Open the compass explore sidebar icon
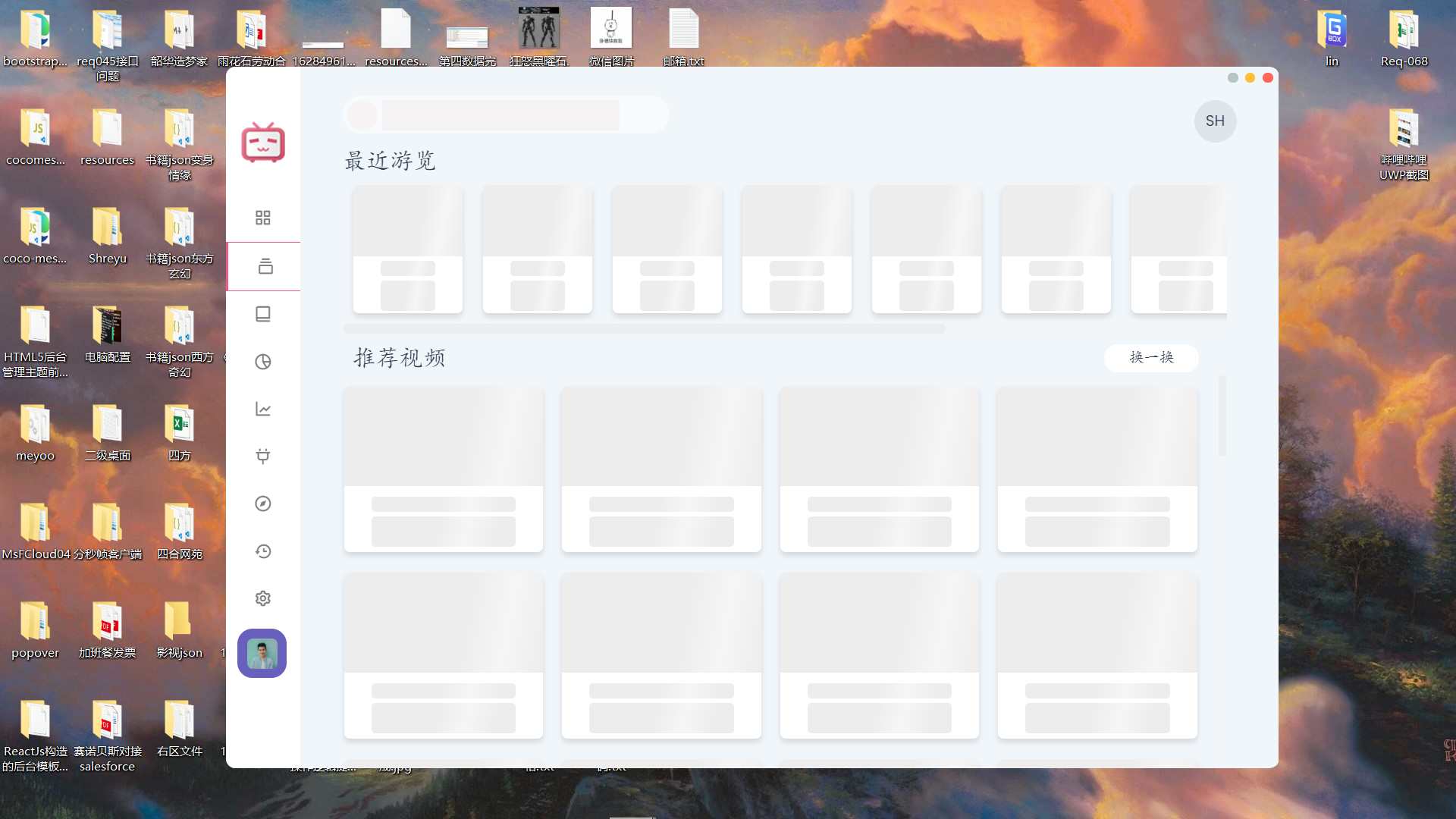The width and height of the screenshot is (1456, 819). (263, 504)
